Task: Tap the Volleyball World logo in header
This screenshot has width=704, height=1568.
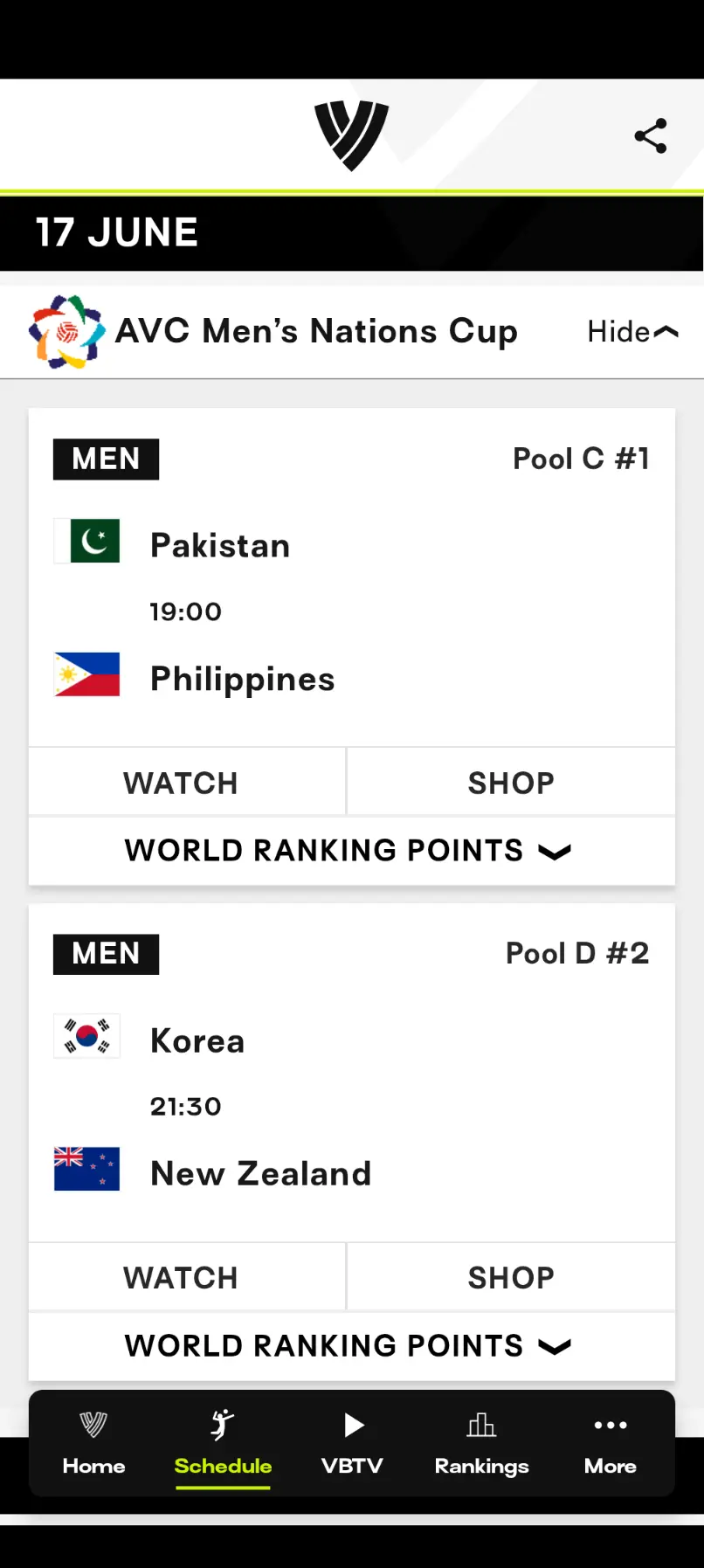Action: 352,135
